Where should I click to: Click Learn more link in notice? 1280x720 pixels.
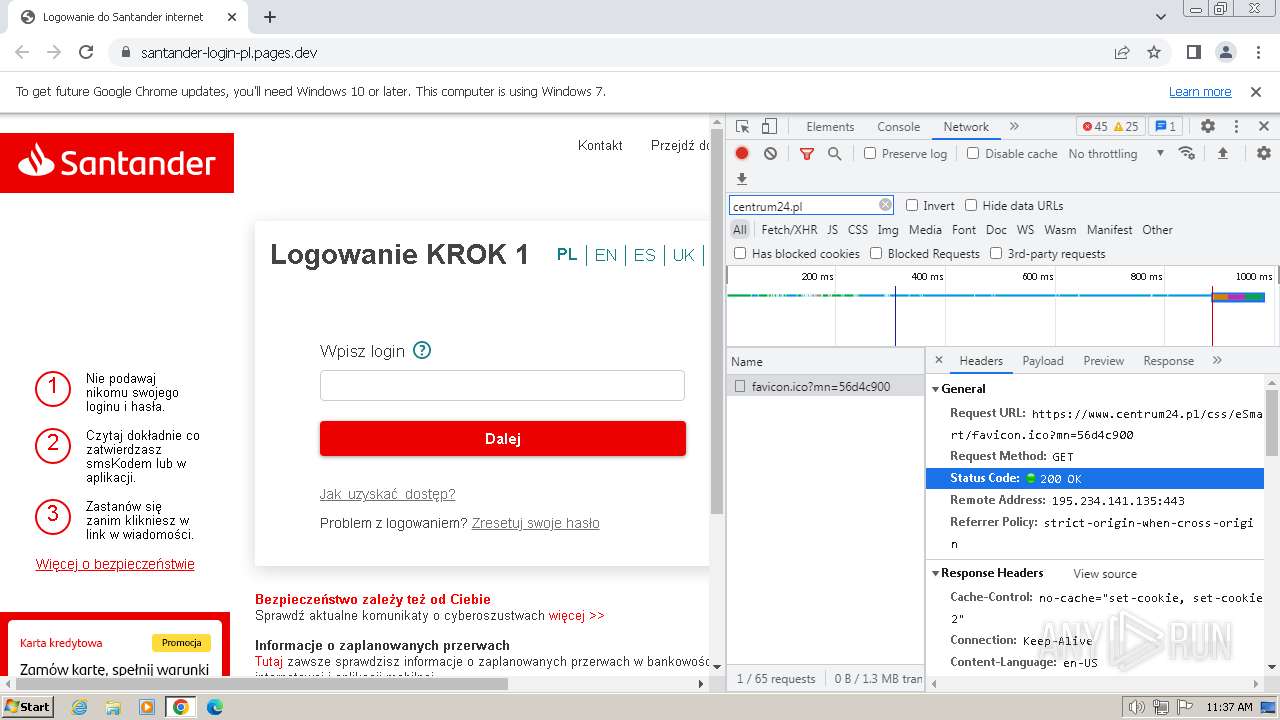point(1200,92)
